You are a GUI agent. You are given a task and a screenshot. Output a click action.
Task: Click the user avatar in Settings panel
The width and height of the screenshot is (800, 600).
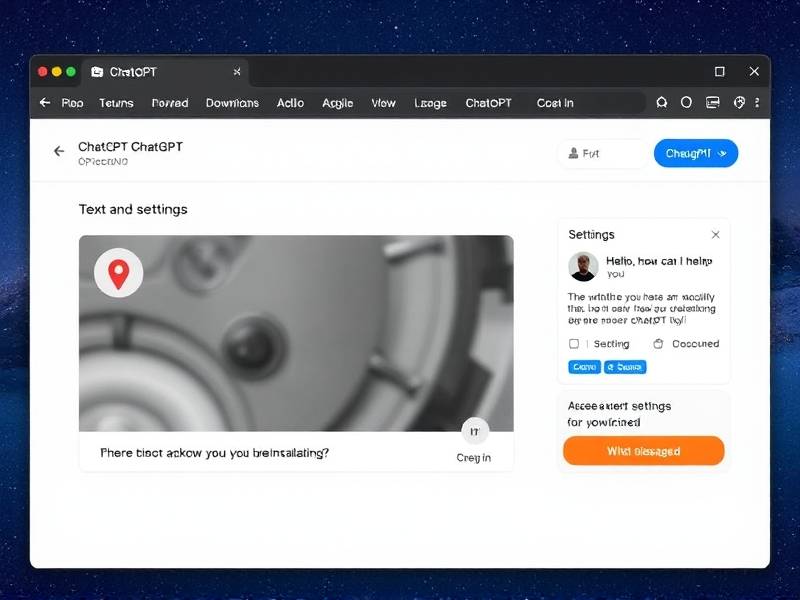click(x=583, y=266)
